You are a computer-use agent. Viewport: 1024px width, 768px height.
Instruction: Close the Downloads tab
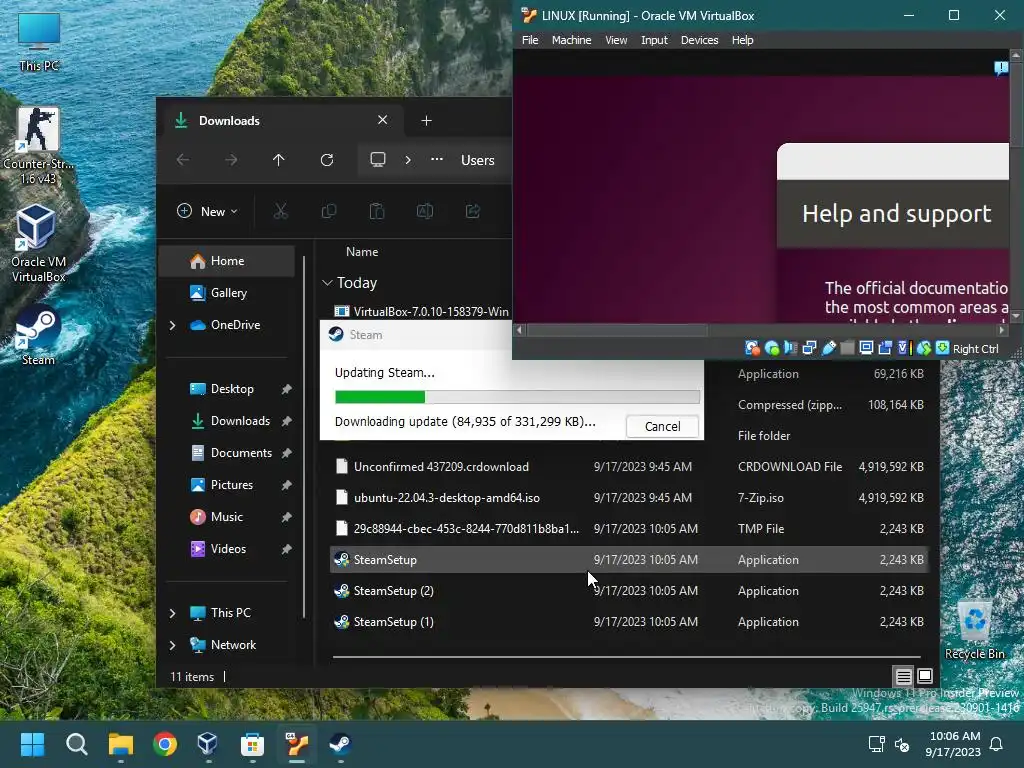click(x=383, y=120)
